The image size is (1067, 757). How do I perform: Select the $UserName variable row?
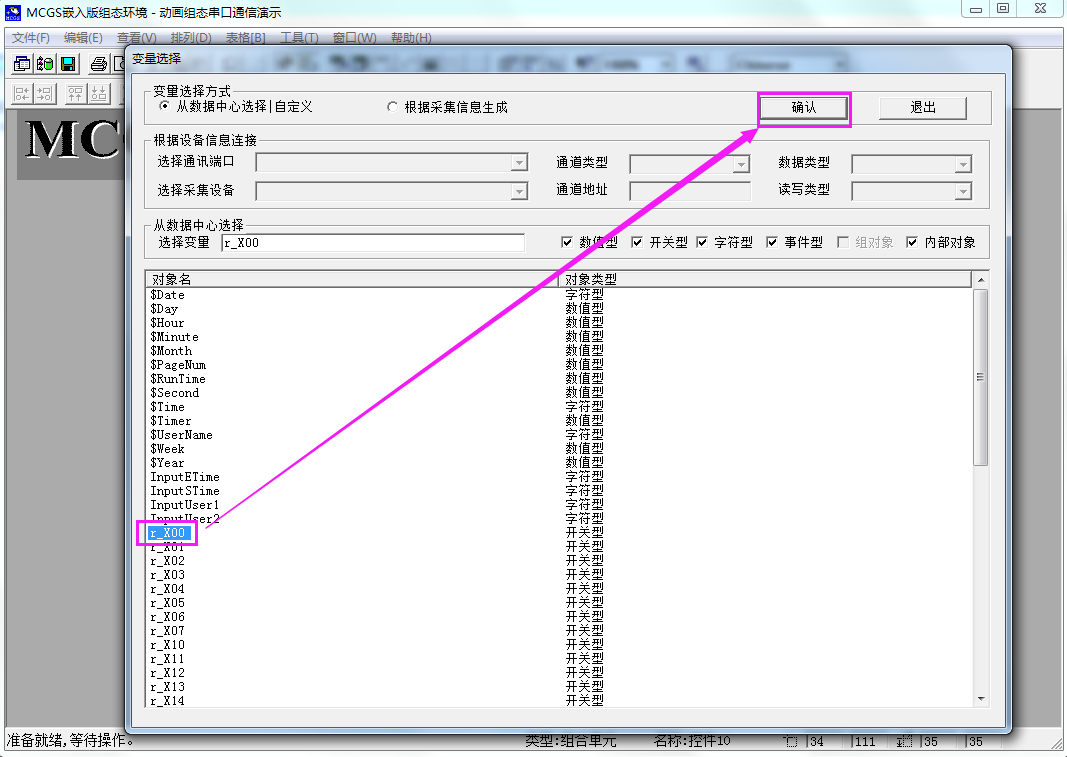(x=181, y=435)
